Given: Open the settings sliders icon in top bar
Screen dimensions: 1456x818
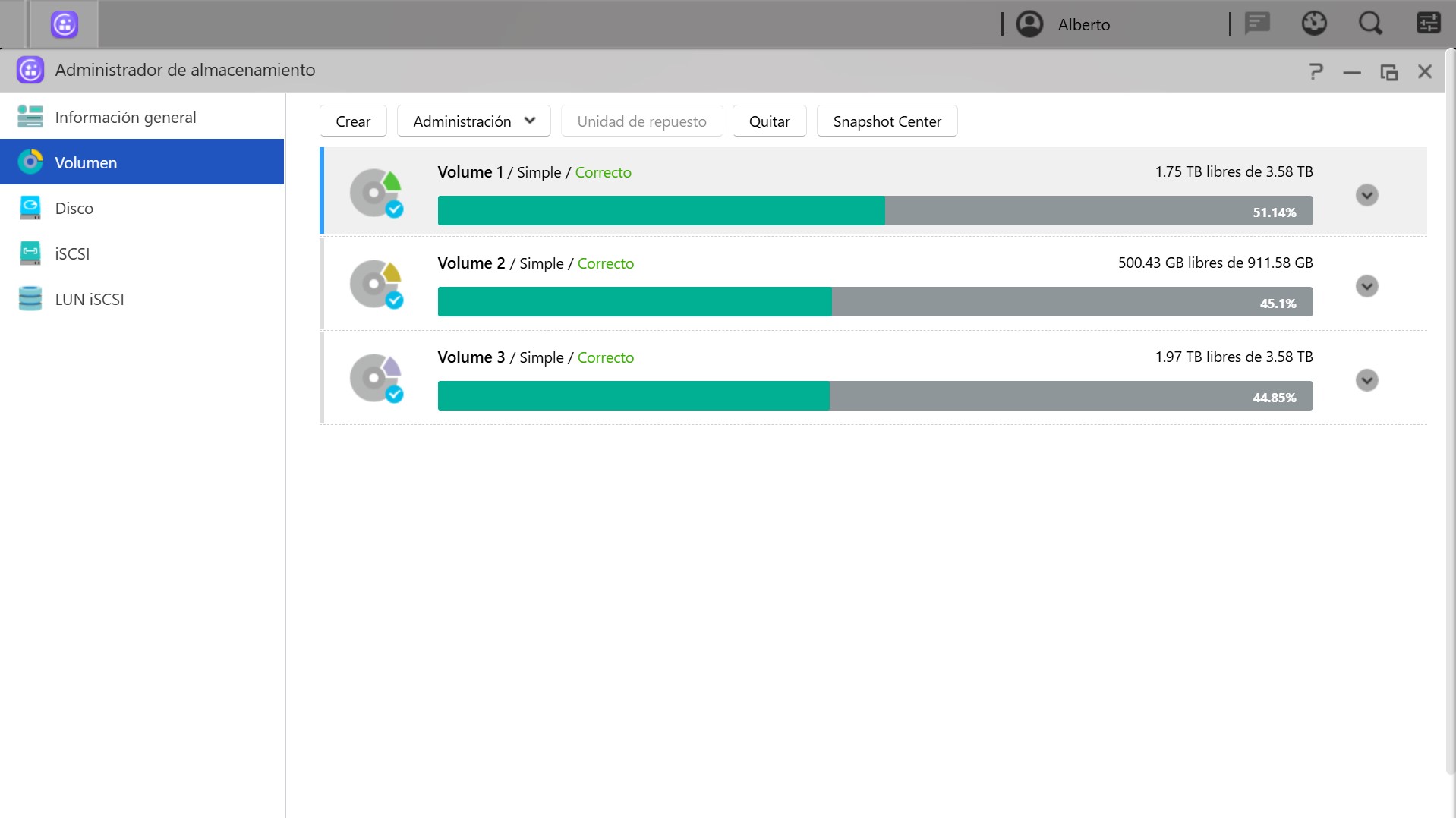Looking at the screenshot, I should [x=1428, y=24].
